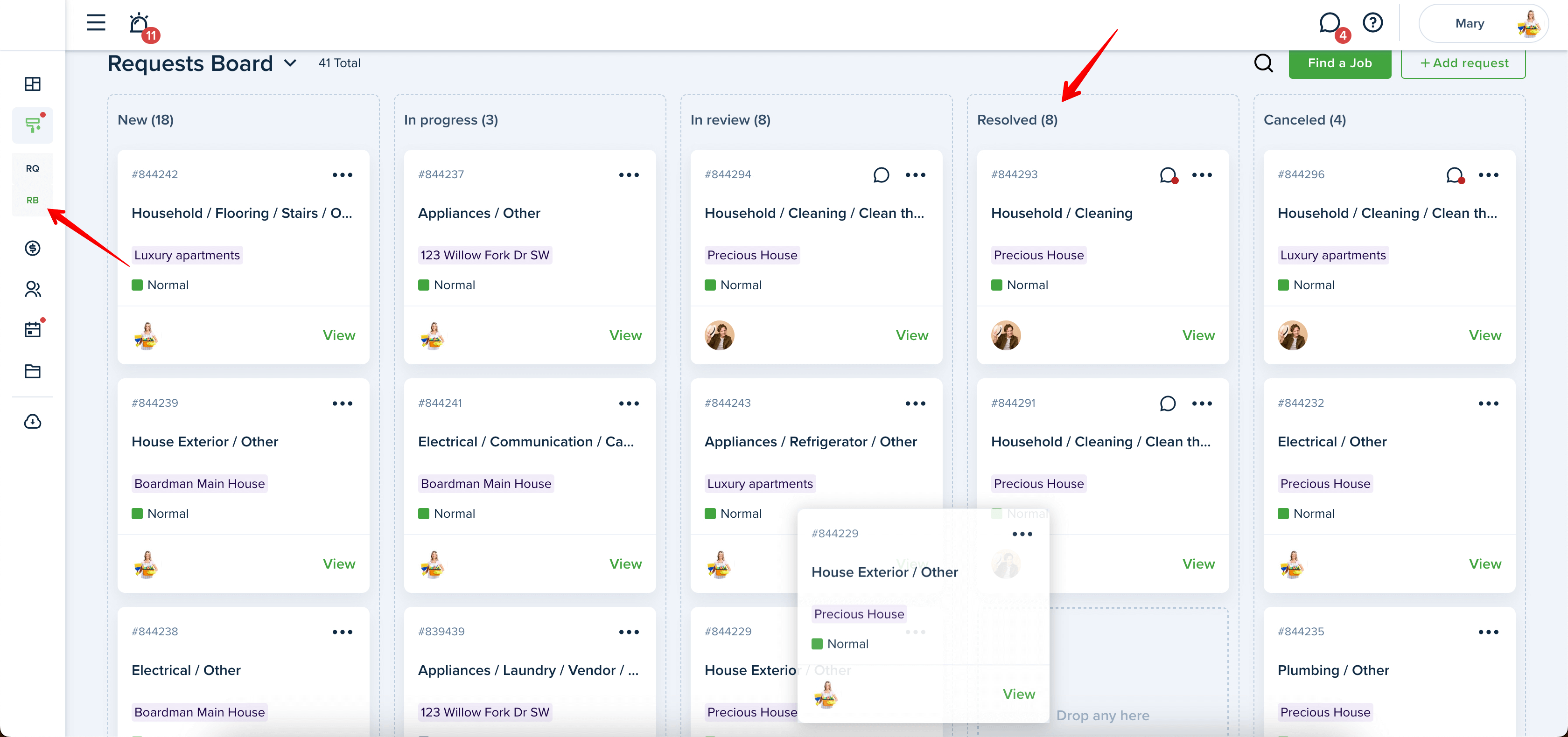Click the Add request button

click(x=1463, y=63)
